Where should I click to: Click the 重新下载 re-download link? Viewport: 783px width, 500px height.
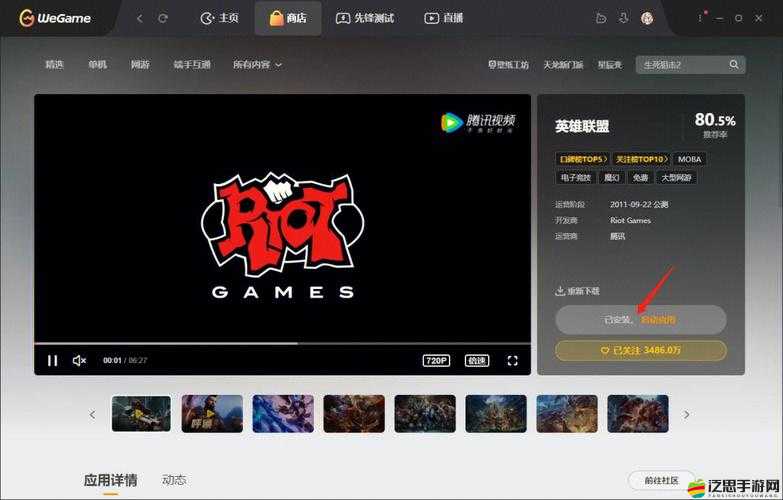578,291
